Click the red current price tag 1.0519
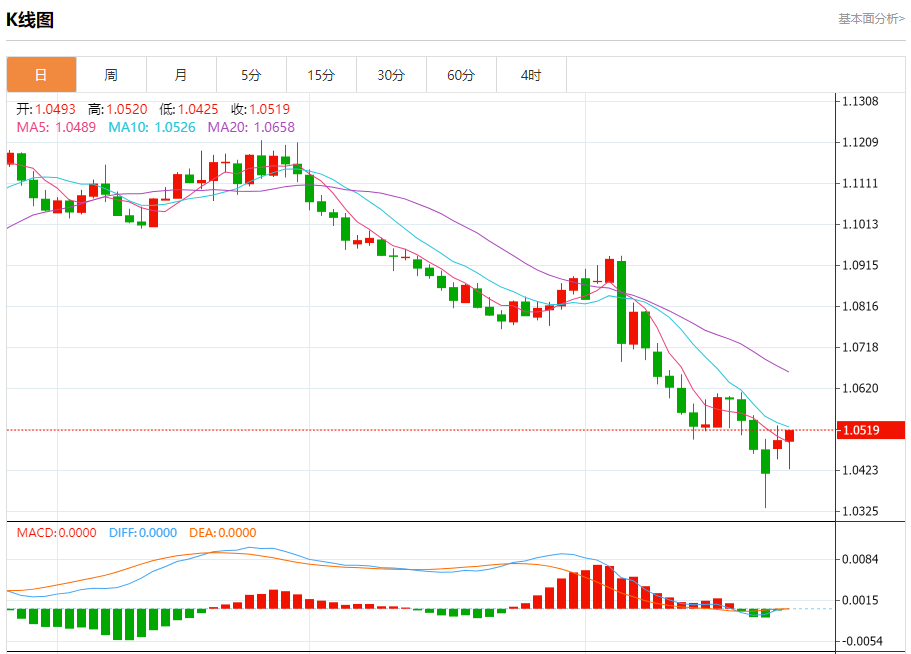This screenshot has height=654, width=911. point(870,430)
